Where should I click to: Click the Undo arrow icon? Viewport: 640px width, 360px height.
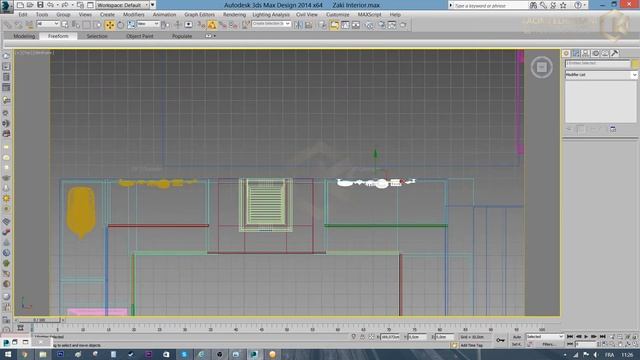(x=50, y=5)
